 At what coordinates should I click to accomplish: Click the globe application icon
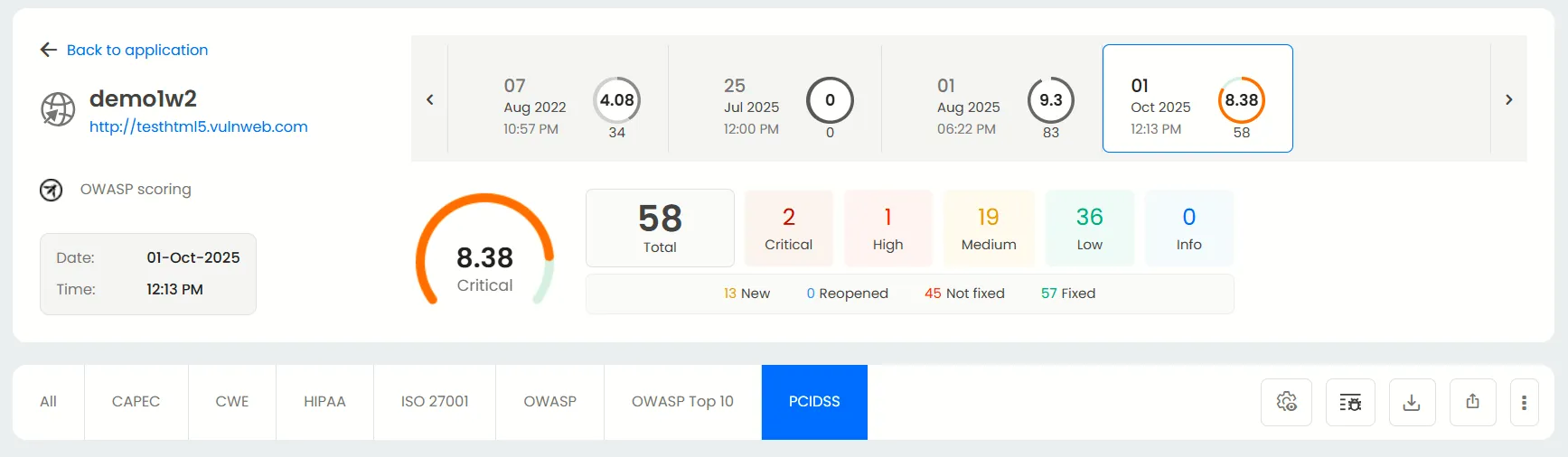click(58, 109)
